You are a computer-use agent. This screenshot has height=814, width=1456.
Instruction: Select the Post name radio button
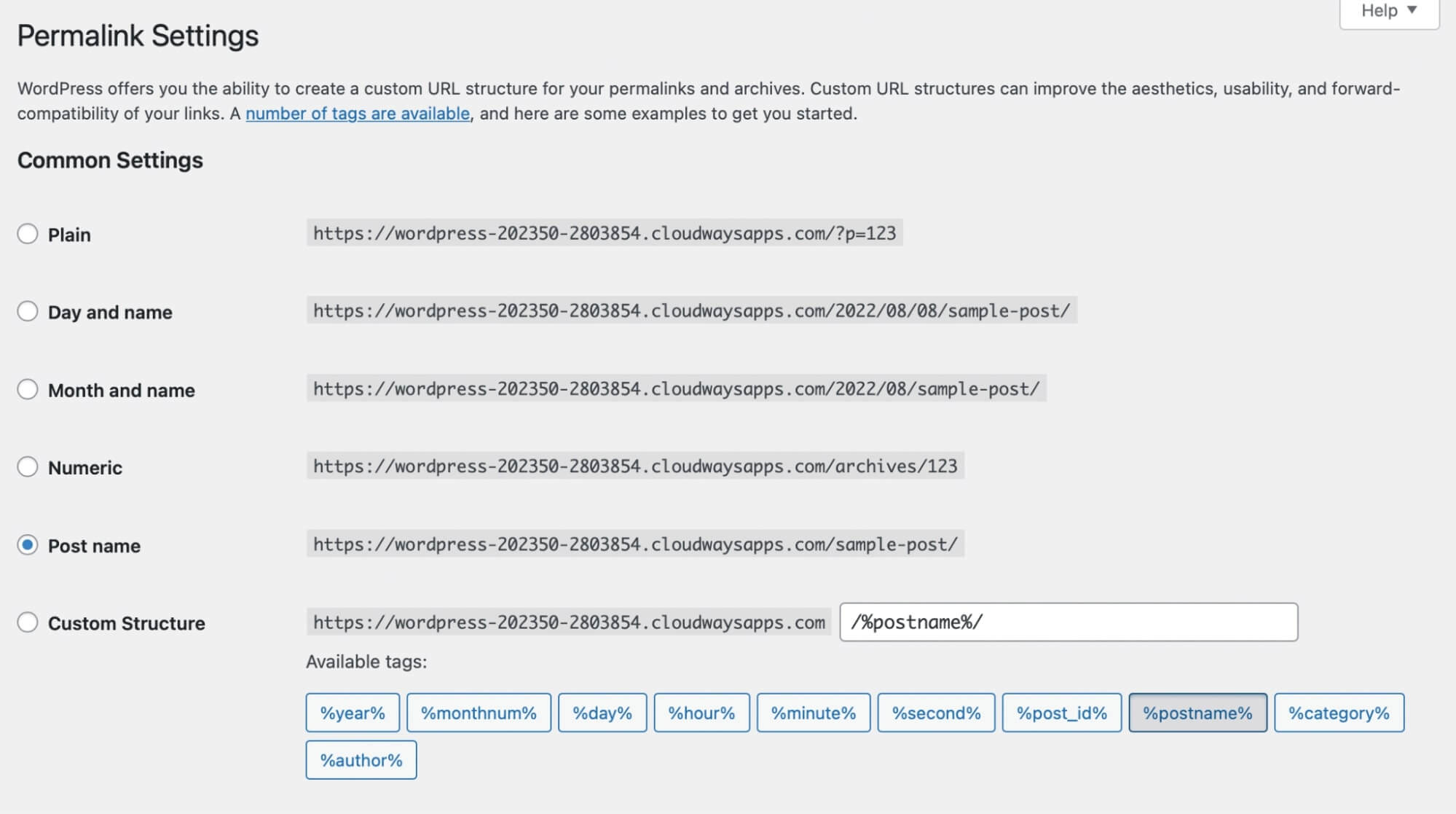(28, 544)
